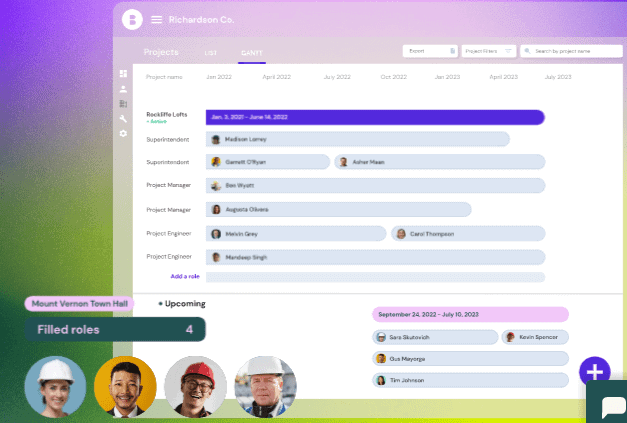
Task: Open the chat bubble widget
Action: pyautogui.click(x=612, y=406)
